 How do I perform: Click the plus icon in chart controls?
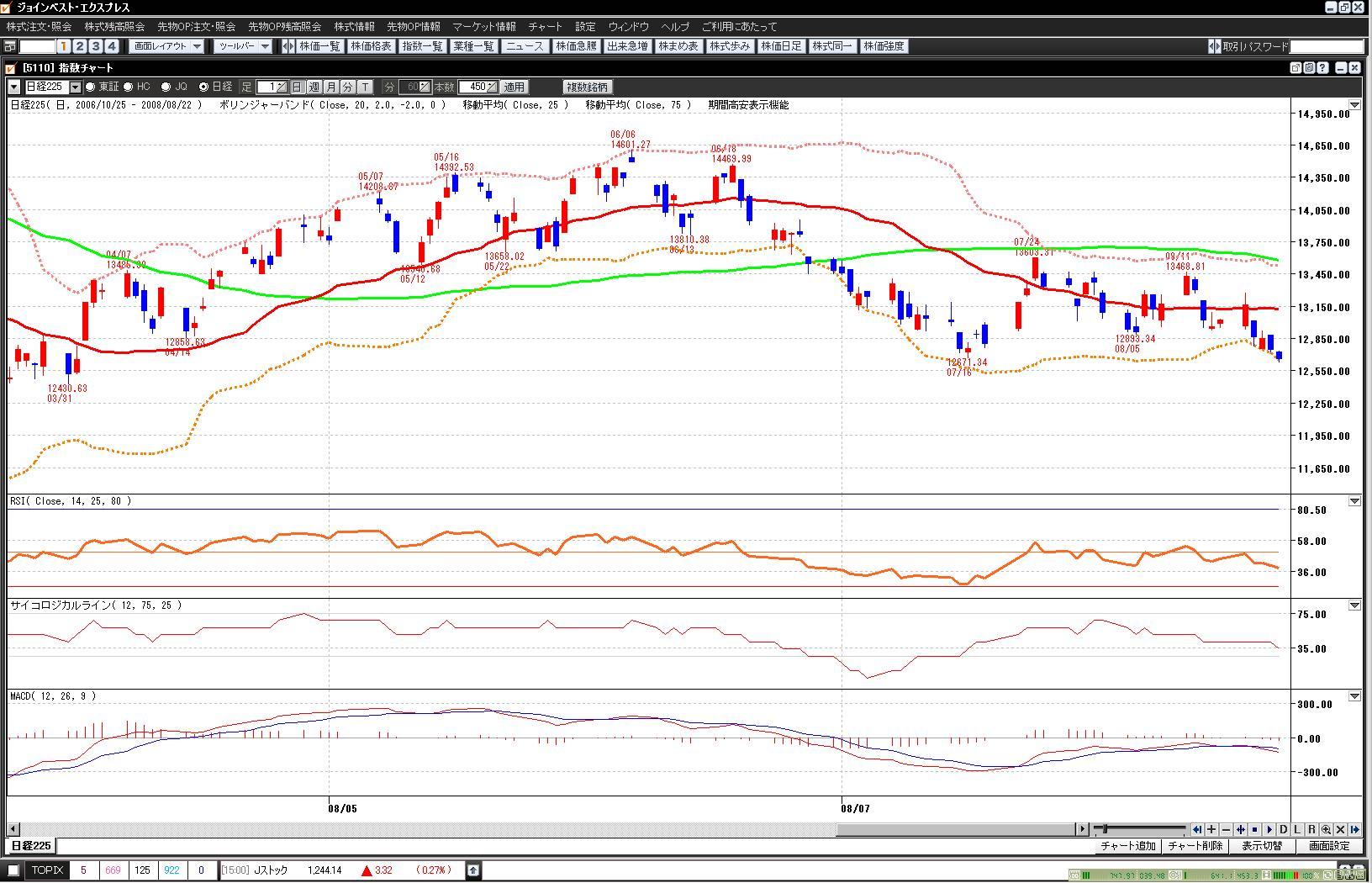coord(1211,829)
